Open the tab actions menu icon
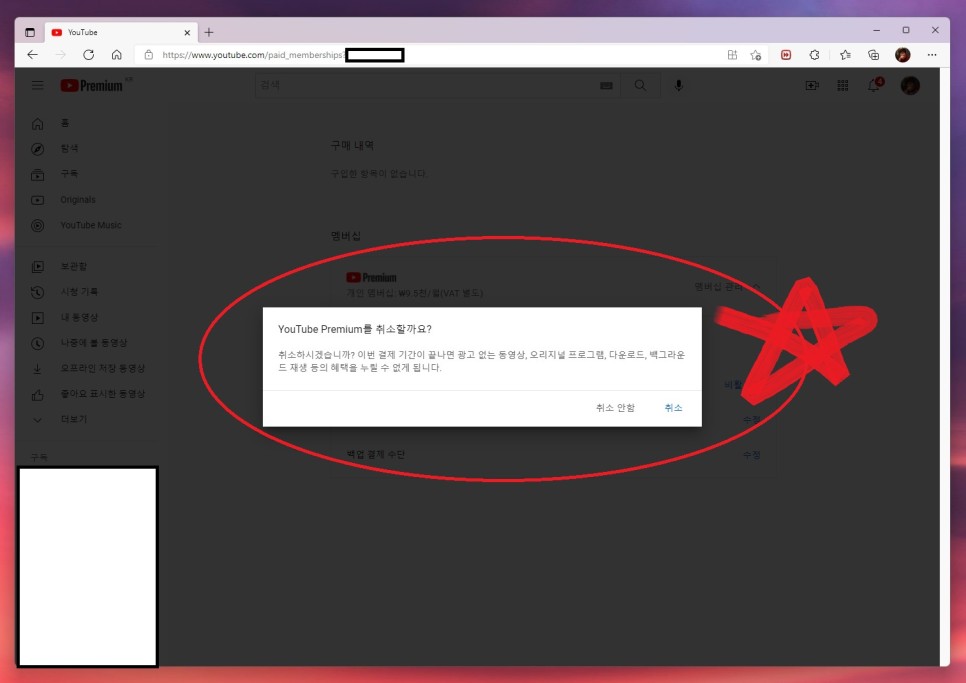Viewport: 966px width, 683px height. (30, 32)
